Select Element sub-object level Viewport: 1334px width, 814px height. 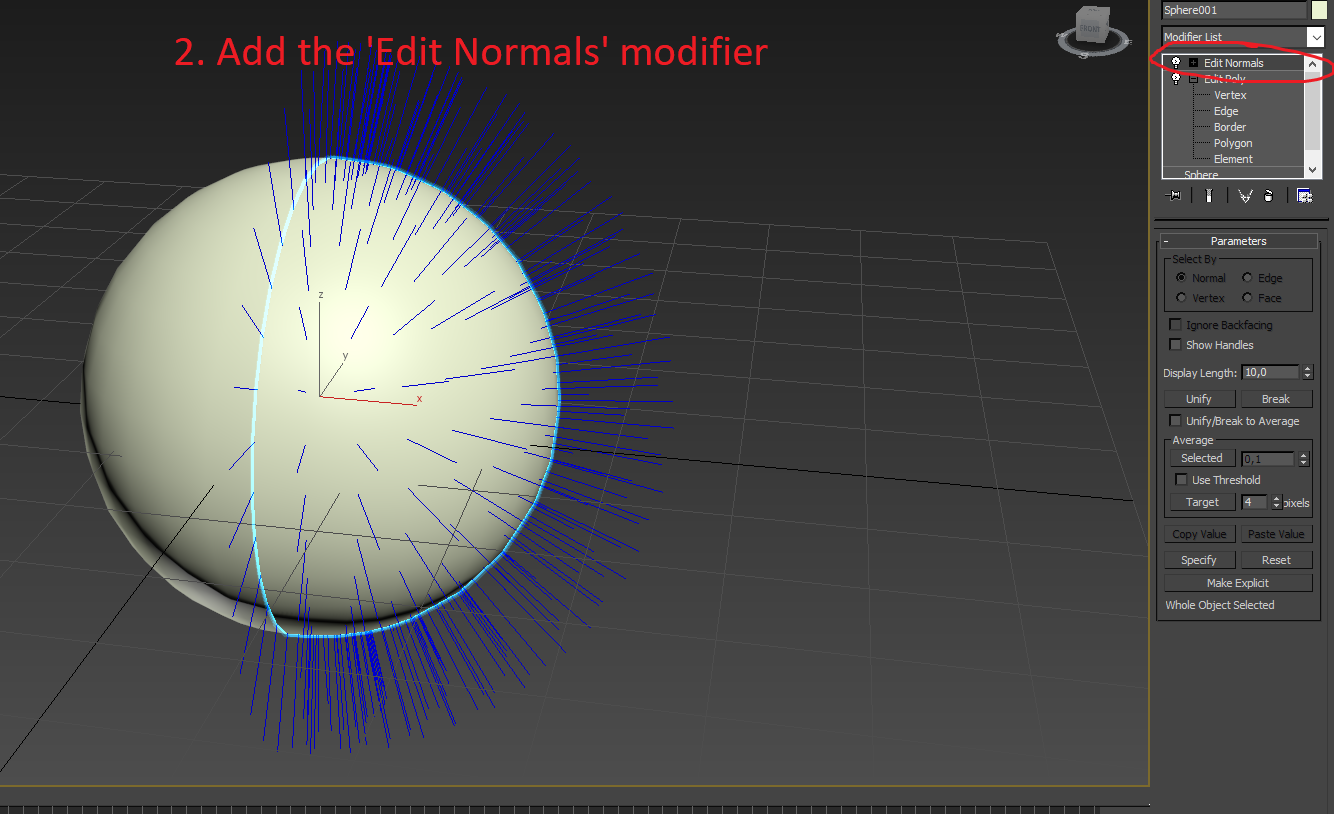pos(1233,159)
